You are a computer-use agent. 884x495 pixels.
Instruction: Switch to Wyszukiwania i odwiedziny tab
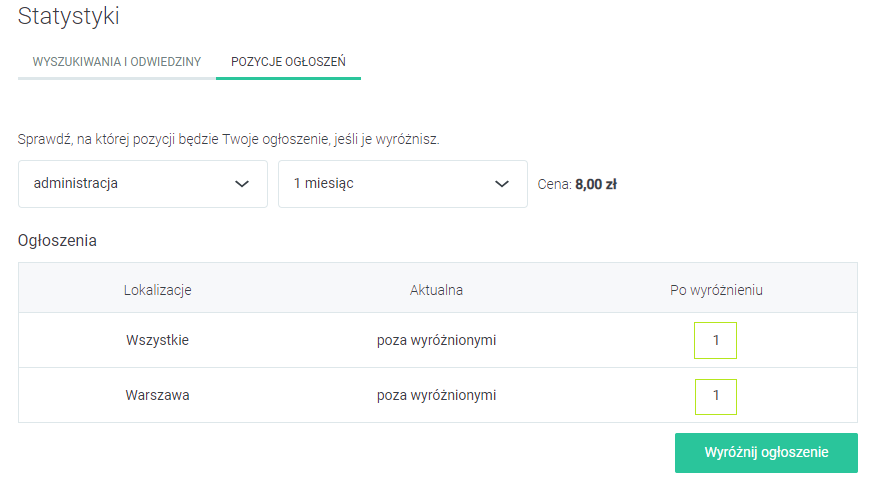click(x=116, y=62)
